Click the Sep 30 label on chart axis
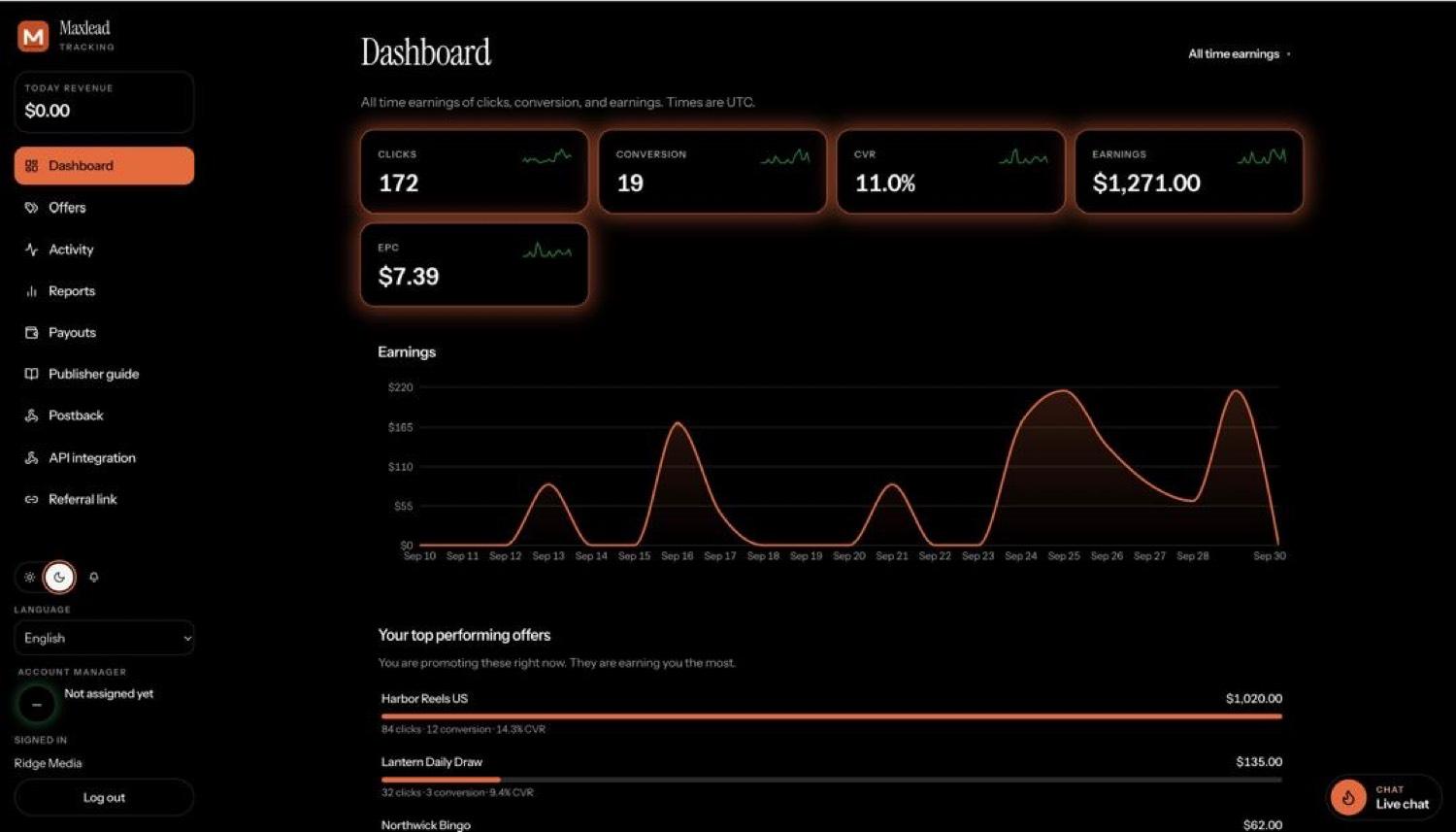The image size is (1456, 832). [1270, 556]
